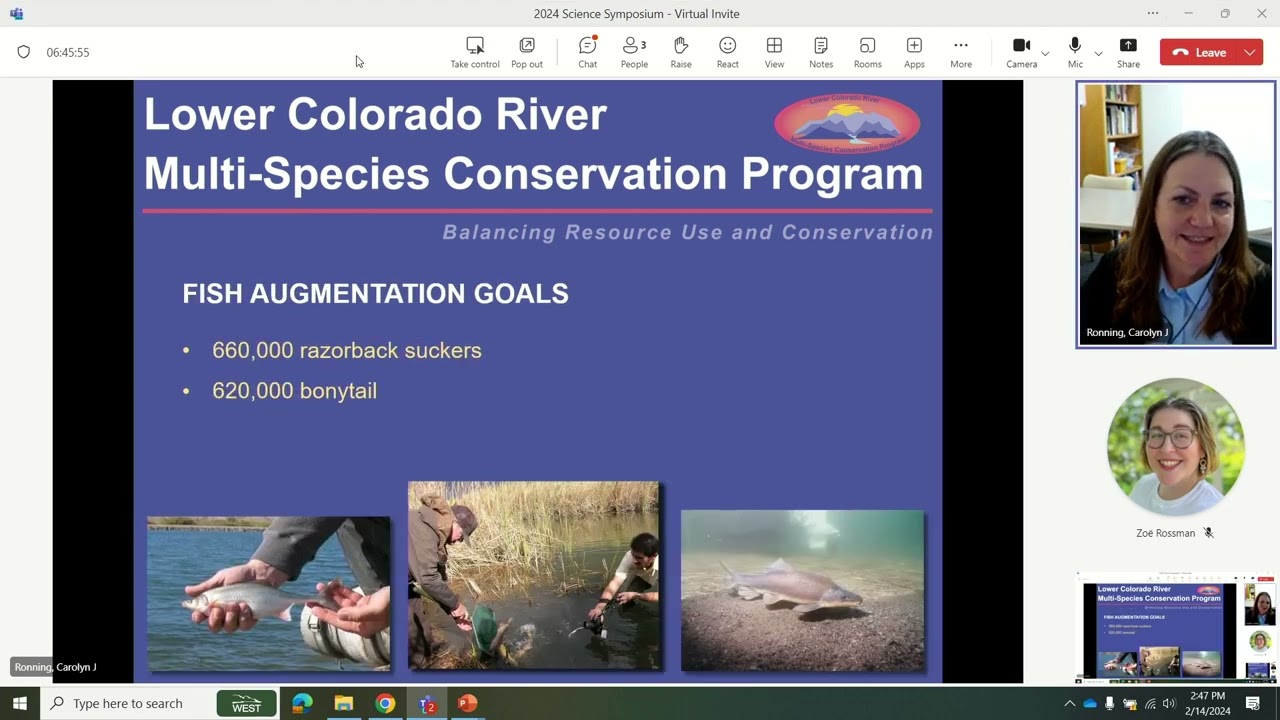
Task: Click Share to share content
Action: (x=1128, y=53)
